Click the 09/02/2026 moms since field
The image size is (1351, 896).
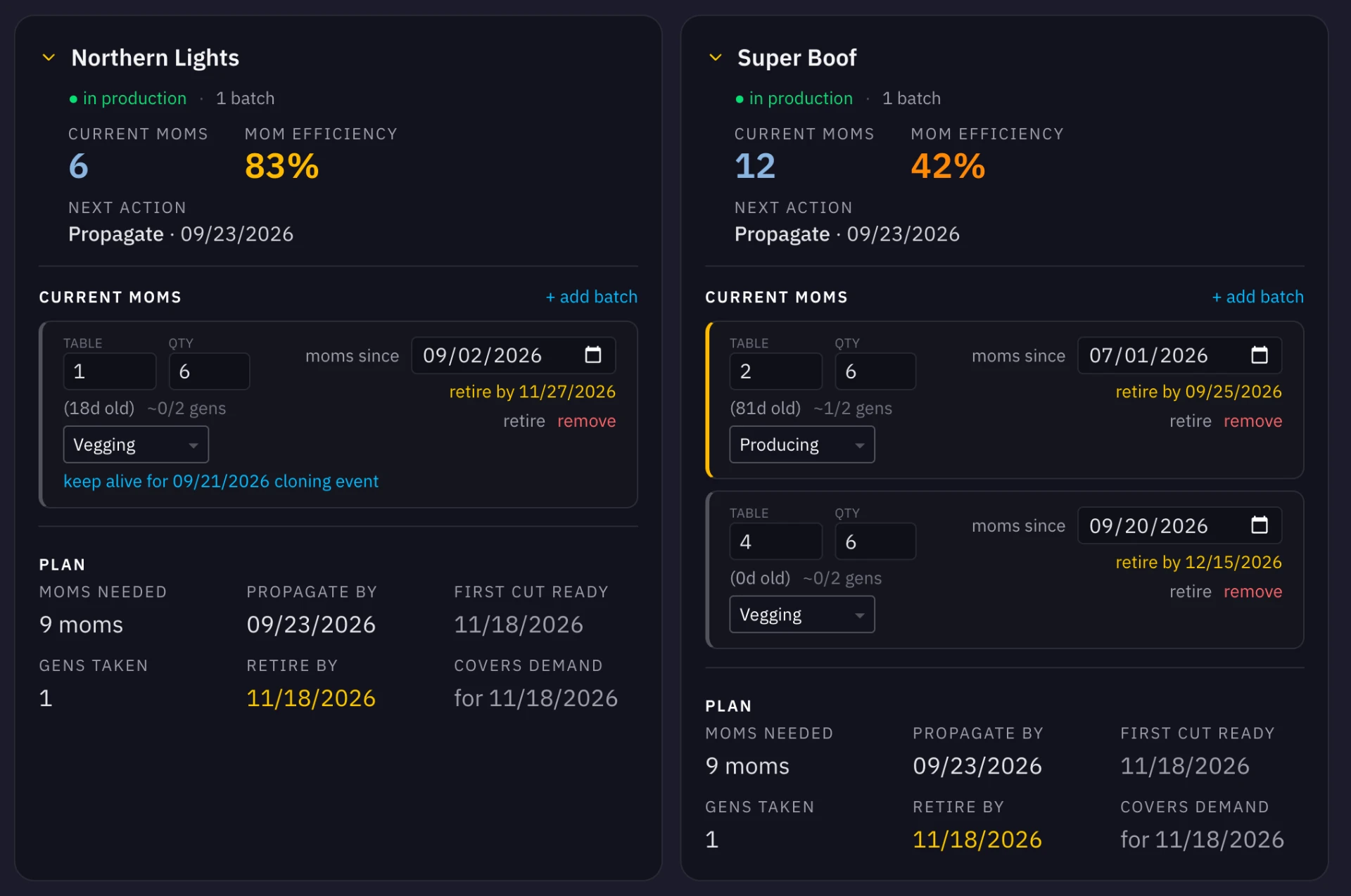click(514, 355)
